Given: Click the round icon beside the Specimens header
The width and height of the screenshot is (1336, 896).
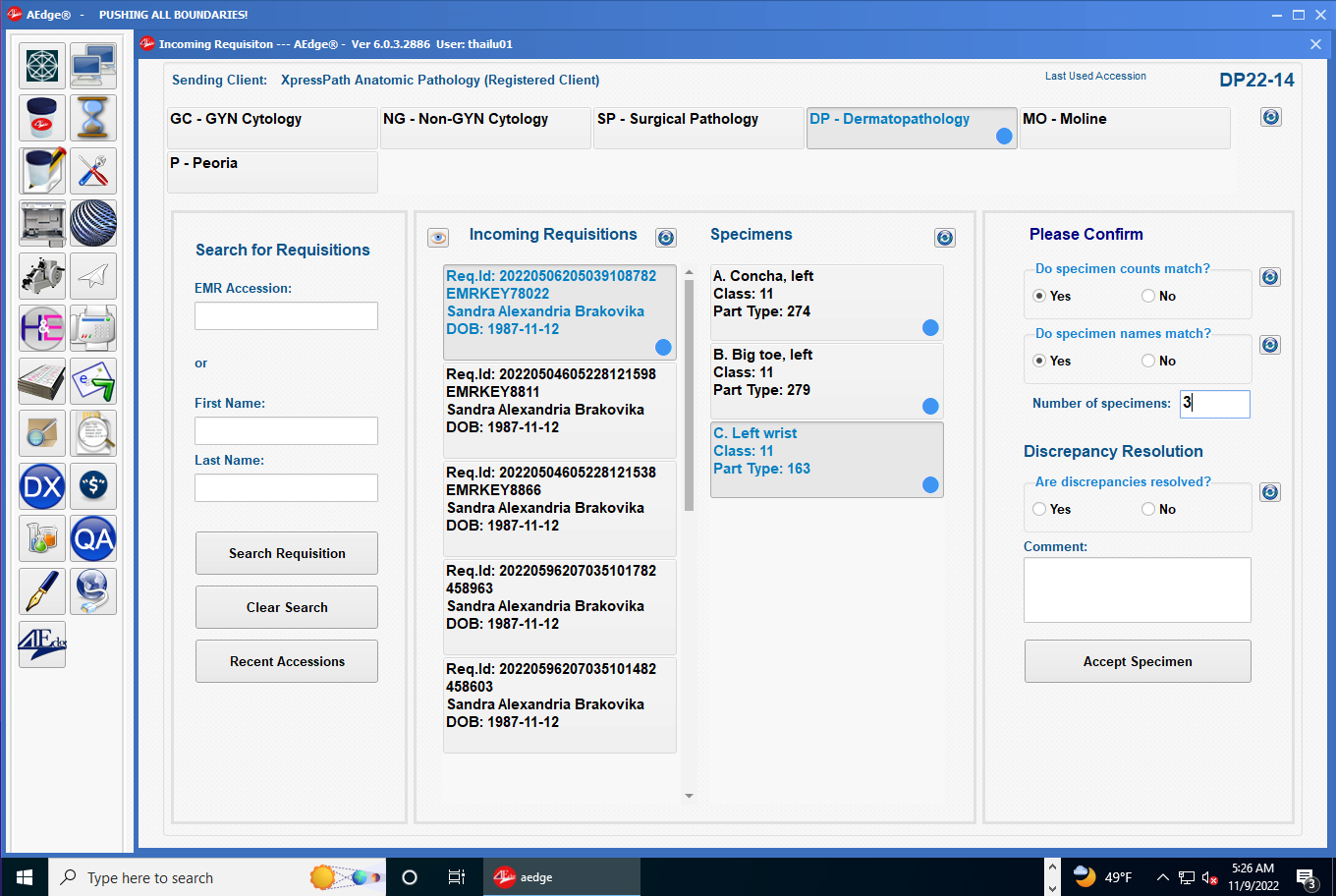Looking at the screenshot, I should pyautogui.click(x=945, y=238).
